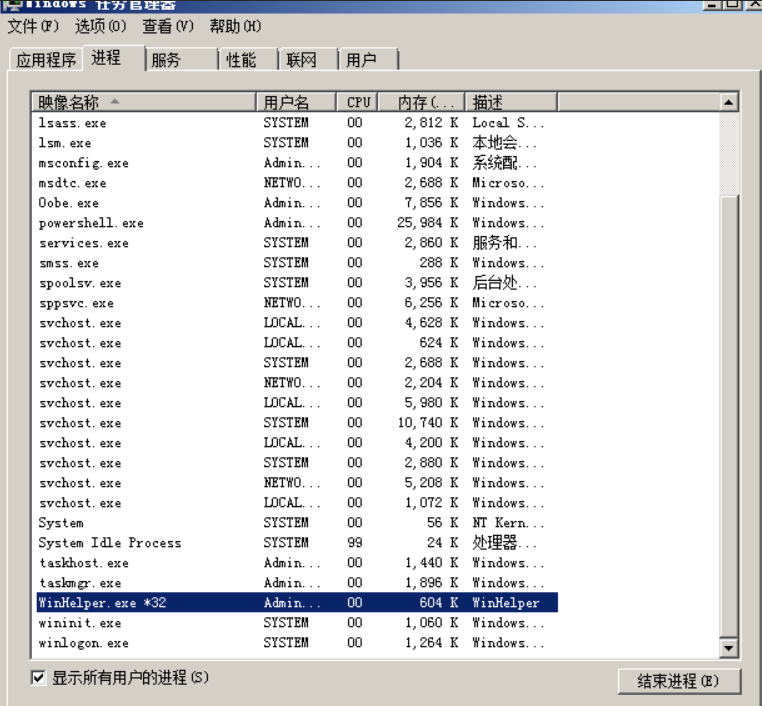Screen dimensions: 762x706
Task: Sort by CPU column header
Action: coord(357,102)
